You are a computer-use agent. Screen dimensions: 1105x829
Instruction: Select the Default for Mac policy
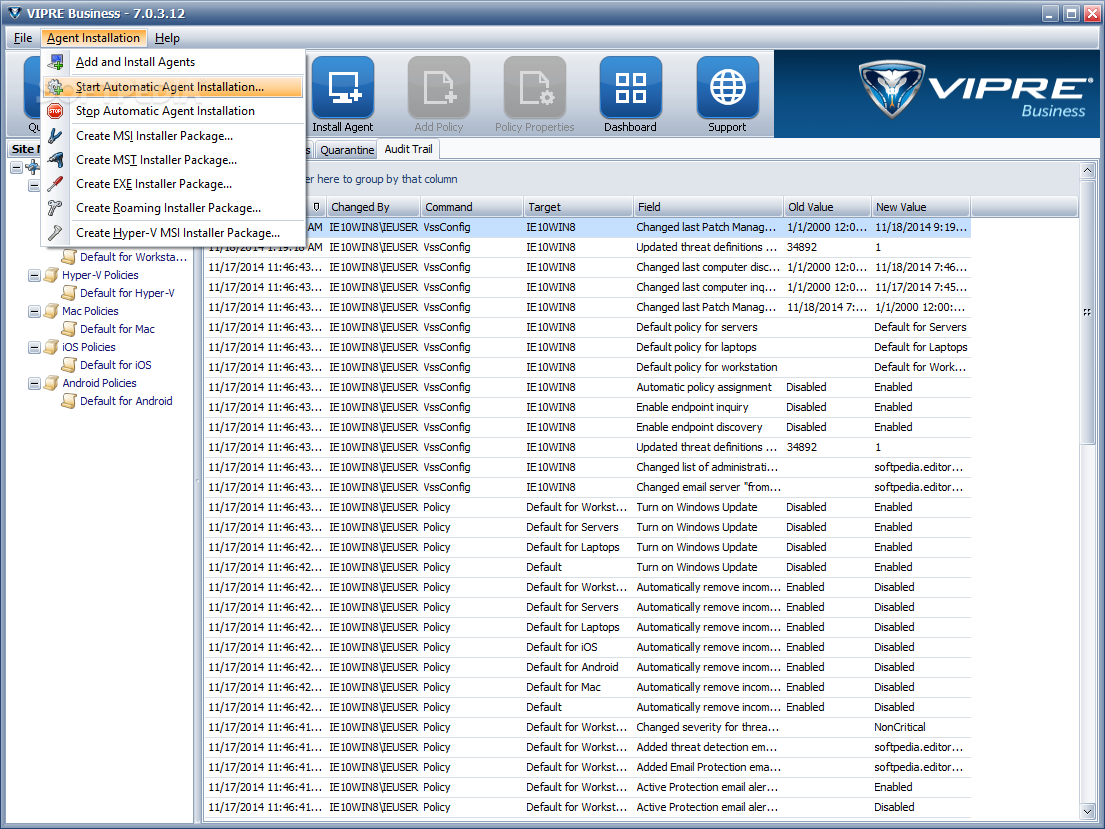117,328
